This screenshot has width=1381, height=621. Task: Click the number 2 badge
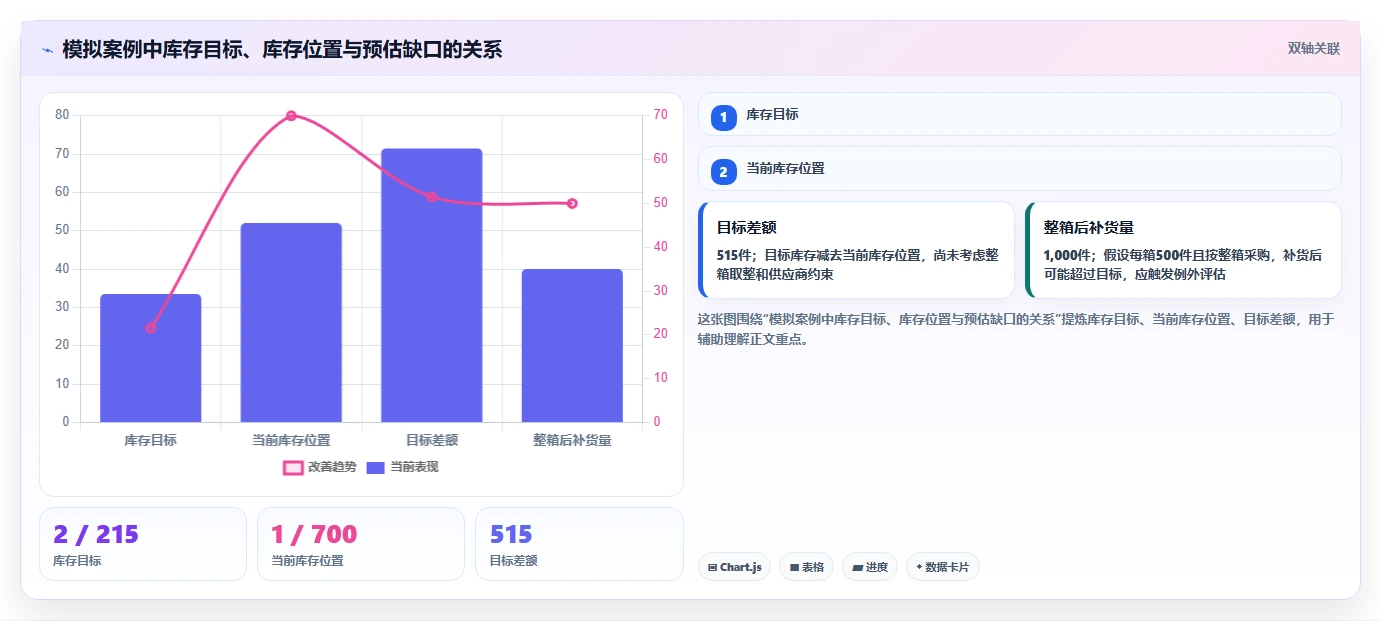click(723, 171)
